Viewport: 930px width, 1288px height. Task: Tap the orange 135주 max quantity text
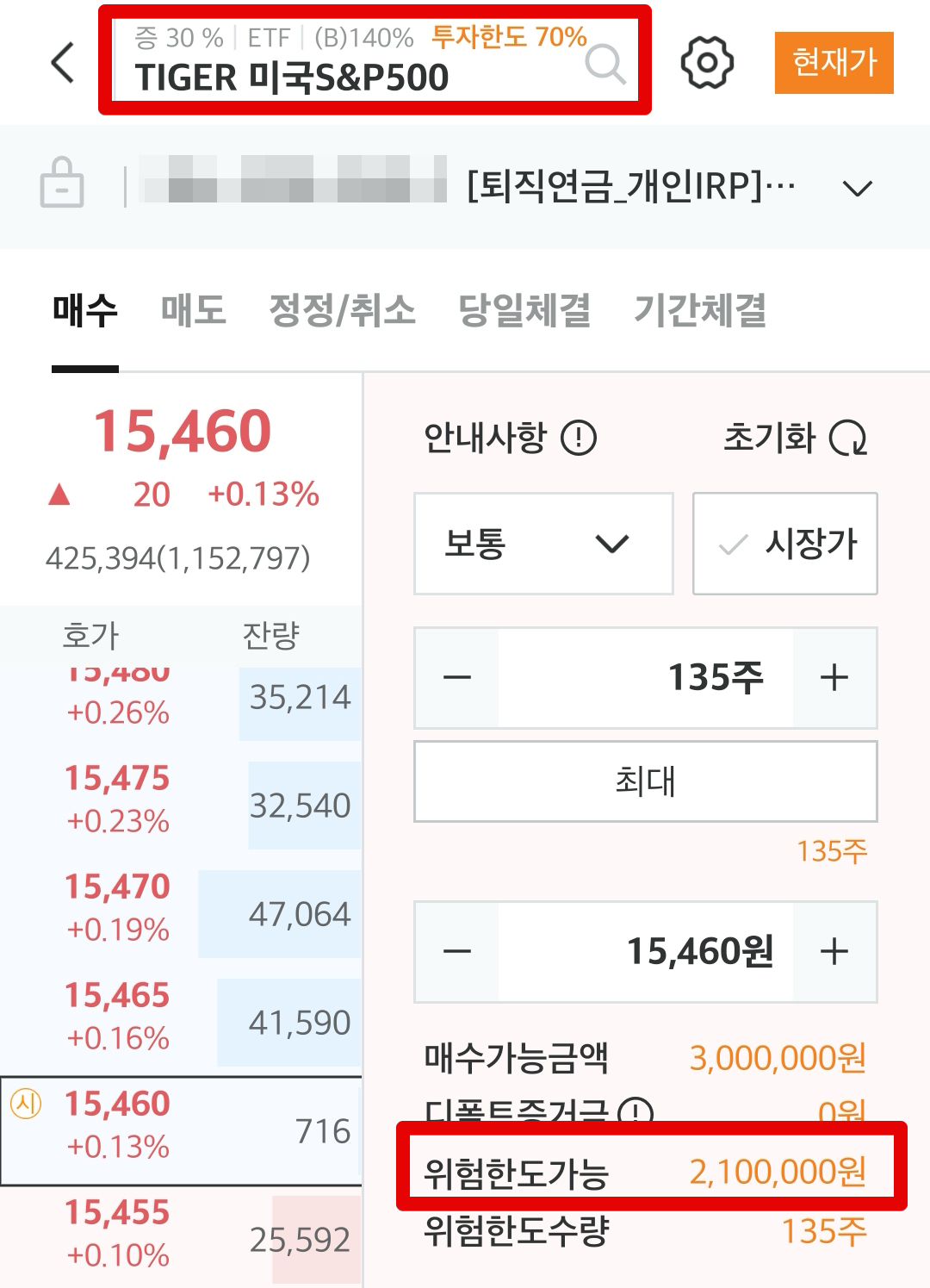(x=832, y=851)
